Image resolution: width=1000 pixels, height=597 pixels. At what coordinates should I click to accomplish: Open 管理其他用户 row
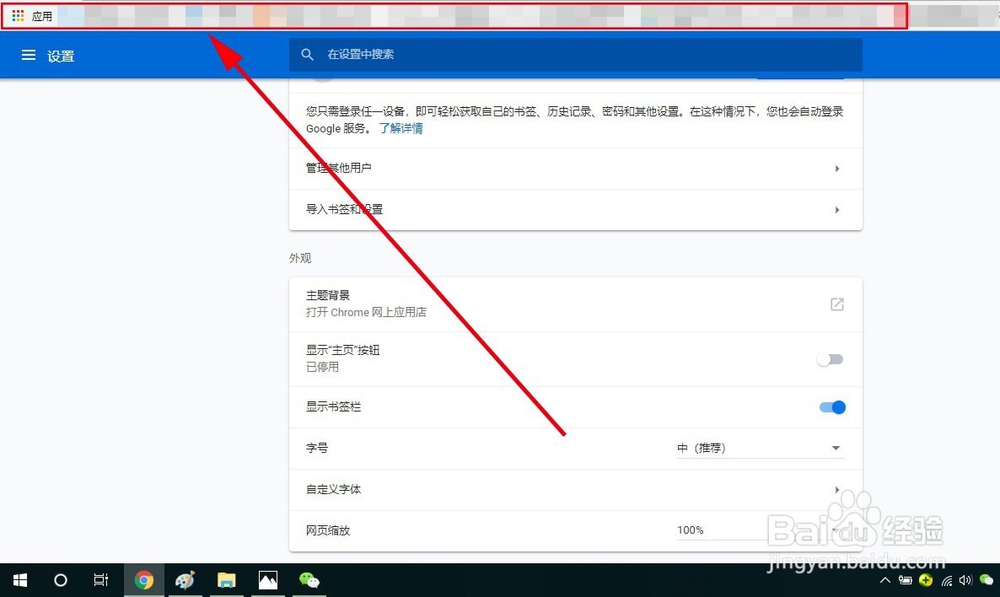point(575,168)
